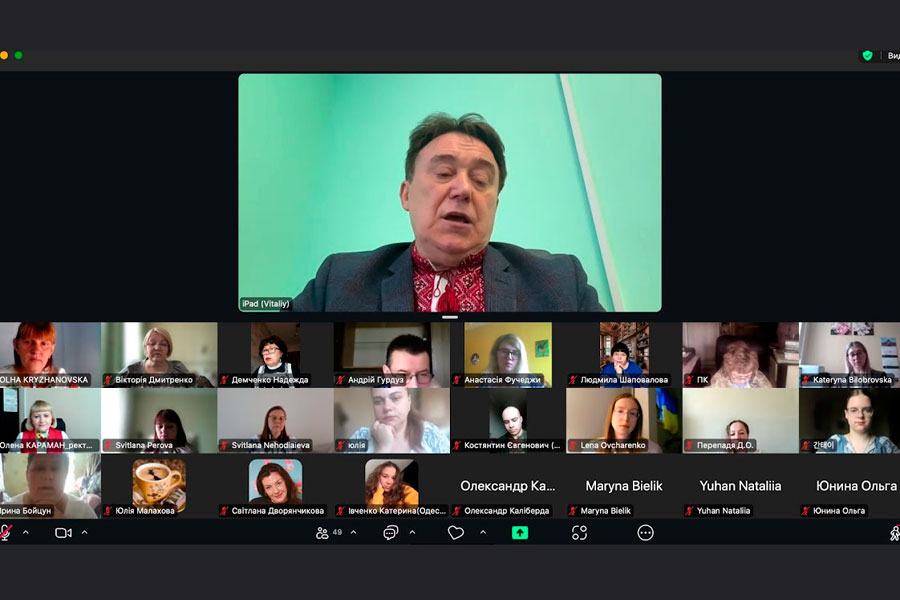This screenshot has height=600, width=900.
Task: Click muted mic icon on Maryna Bielik label
Action: [573, 510]
